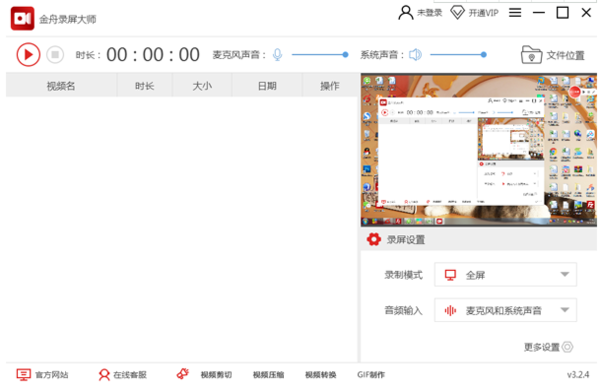Screen dimensions: 600x389
Task: Click the red waveform audio icon
Action: (450, 311)
